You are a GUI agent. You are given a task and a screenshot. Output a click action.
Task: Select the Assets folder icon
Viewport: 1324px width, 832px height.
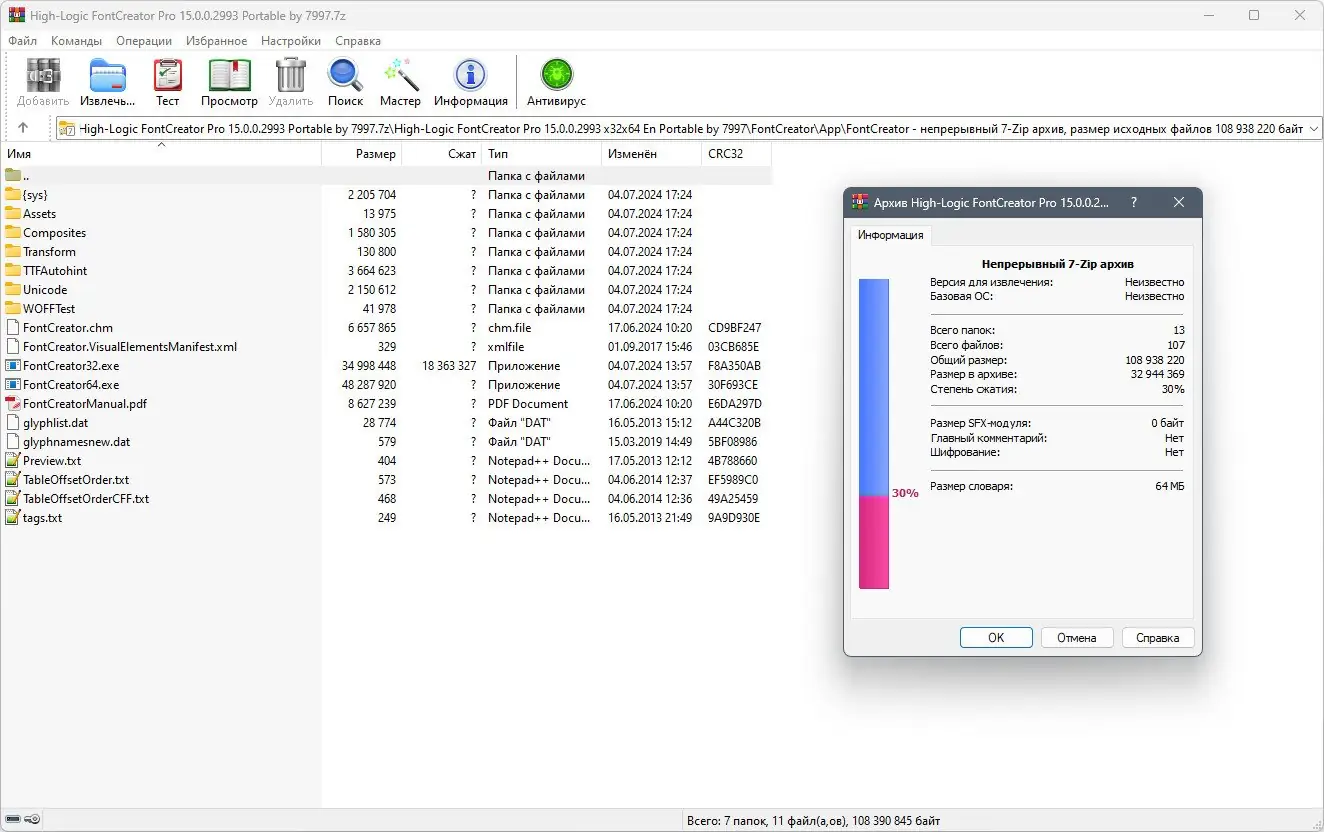pyautogui.click(x=13, y=214)
